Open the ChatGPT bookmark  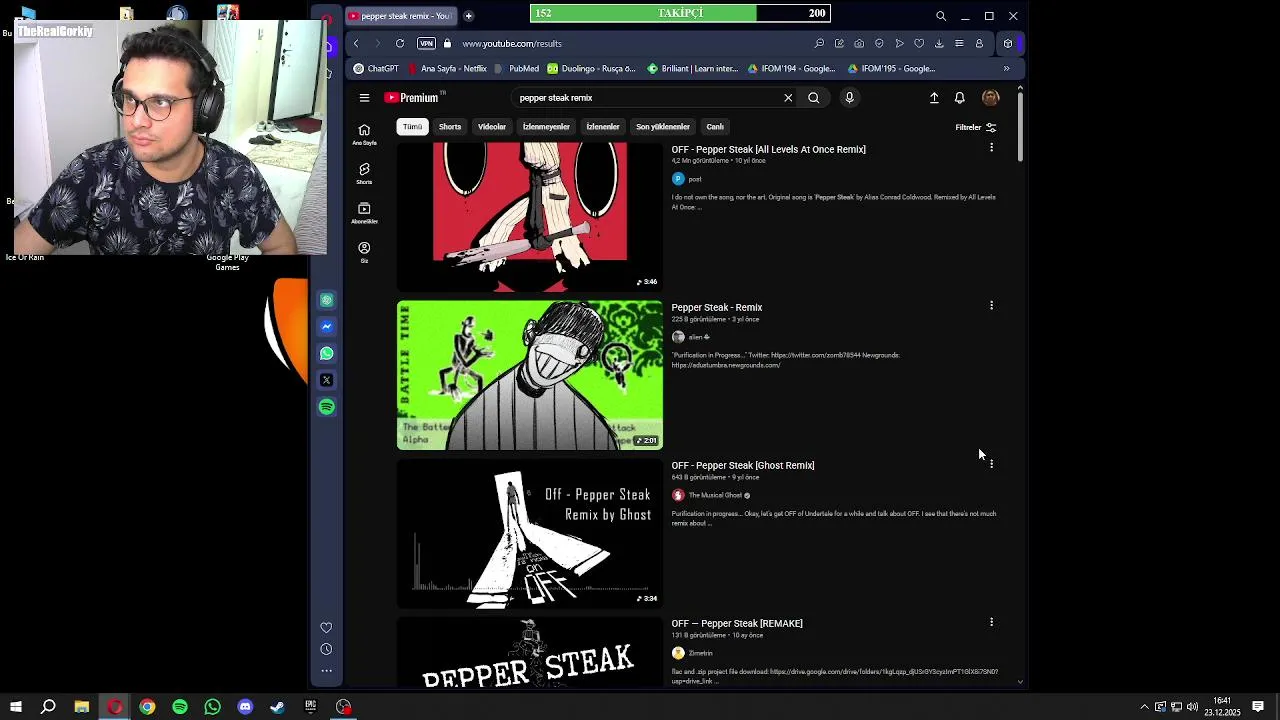pyautogui.click(x=376, y=68)
